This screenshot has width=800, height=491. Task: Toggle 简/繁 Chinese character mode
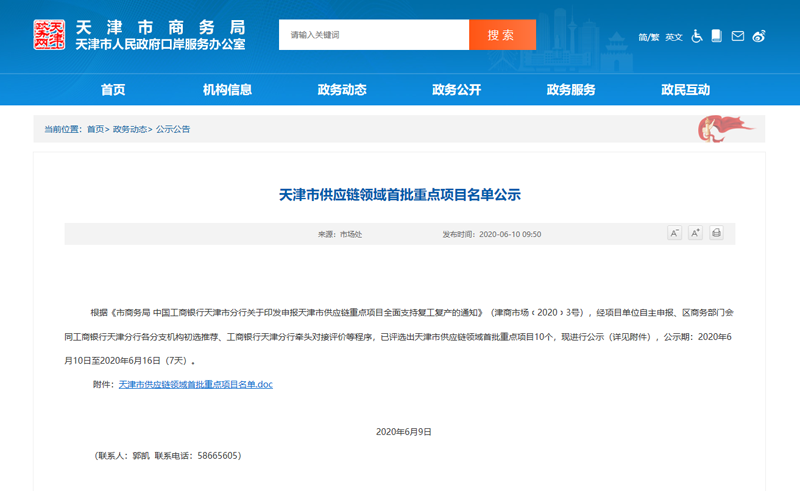point(650,37)
